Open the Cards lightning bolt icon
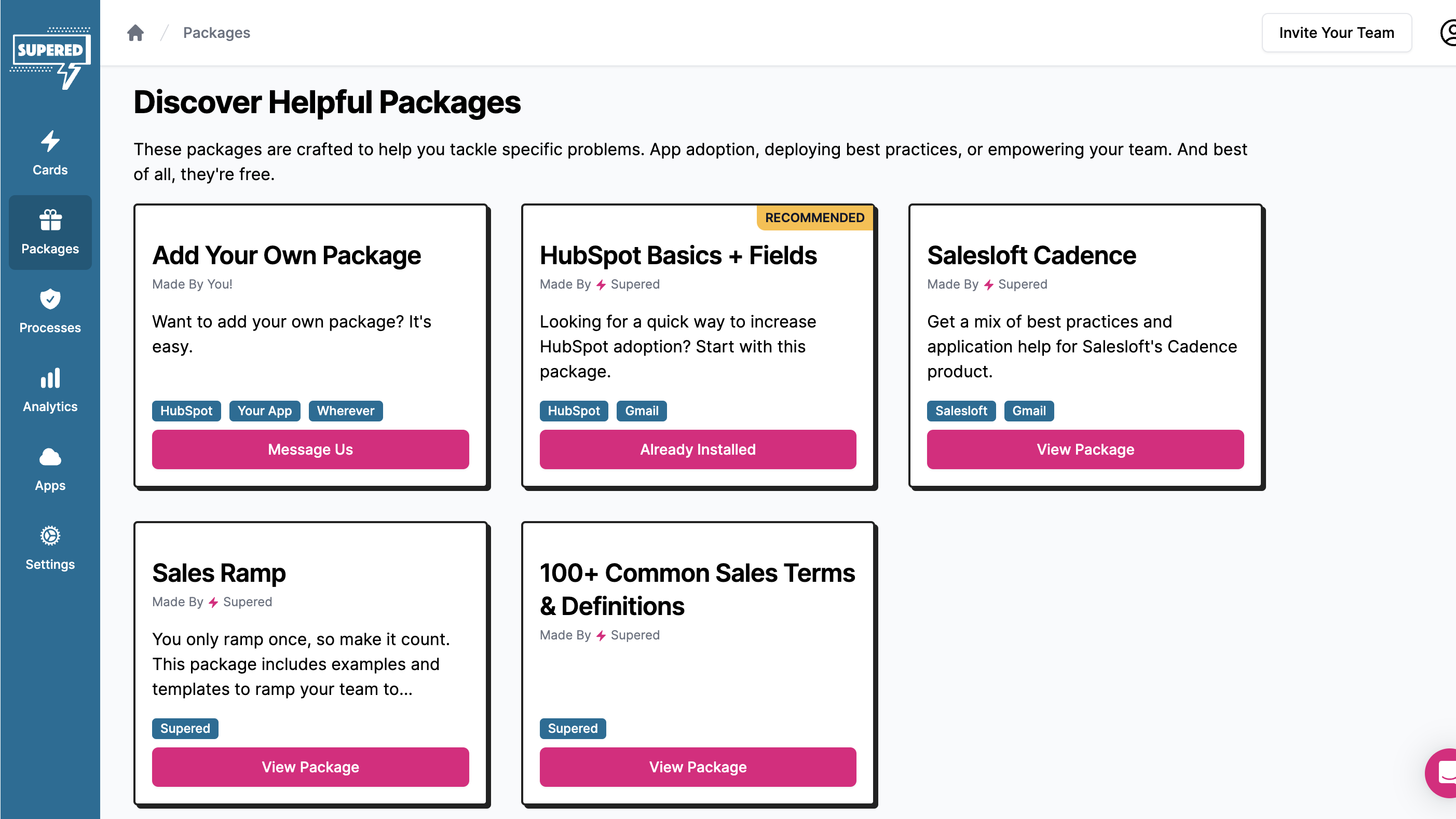The width and height of the screenshot is (1456, 819). [x=50, y=141]
